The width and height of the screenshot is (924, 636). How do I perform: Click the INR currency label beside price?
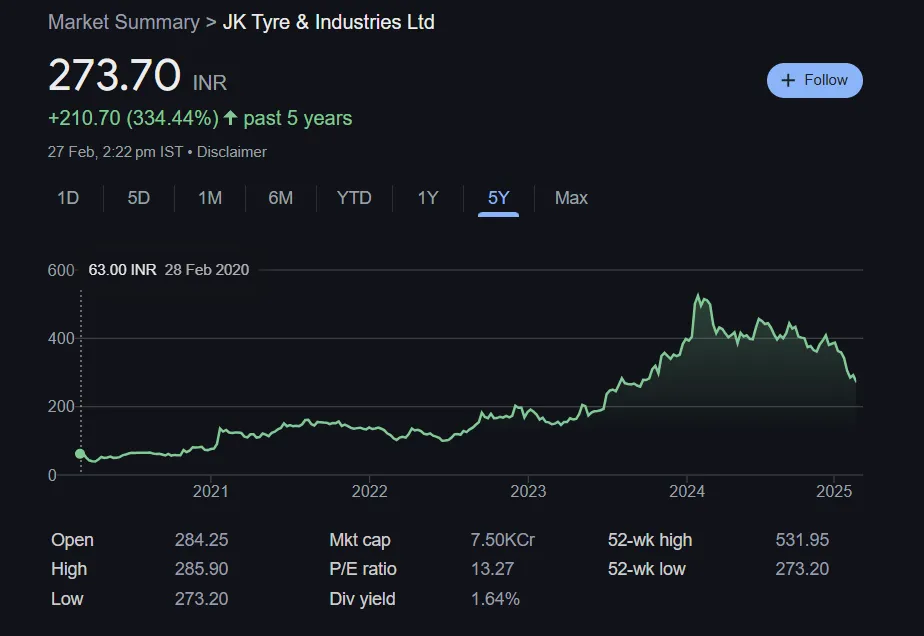[x=210, y=83]
